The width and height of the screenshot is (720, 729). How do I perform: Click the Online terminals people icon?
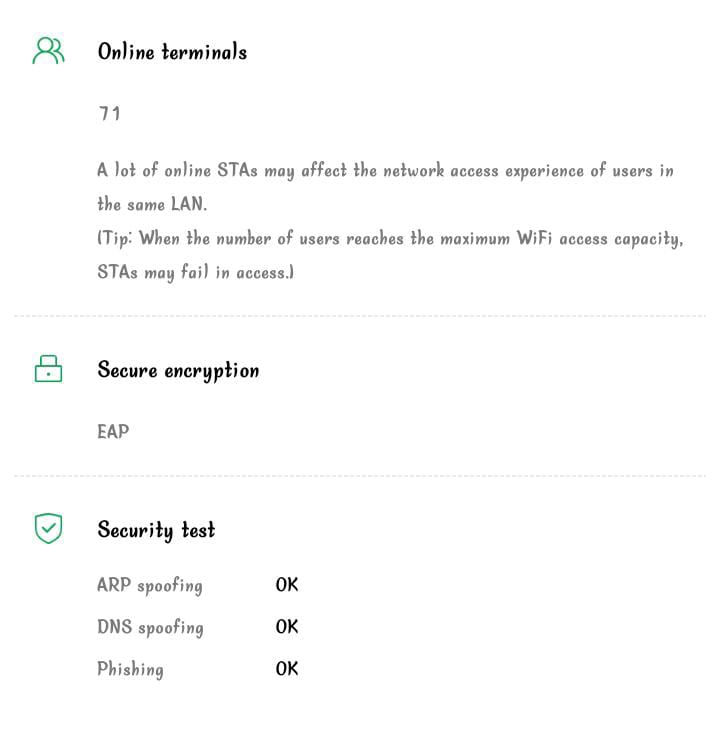pyautogui.click(x=48, y=51)
